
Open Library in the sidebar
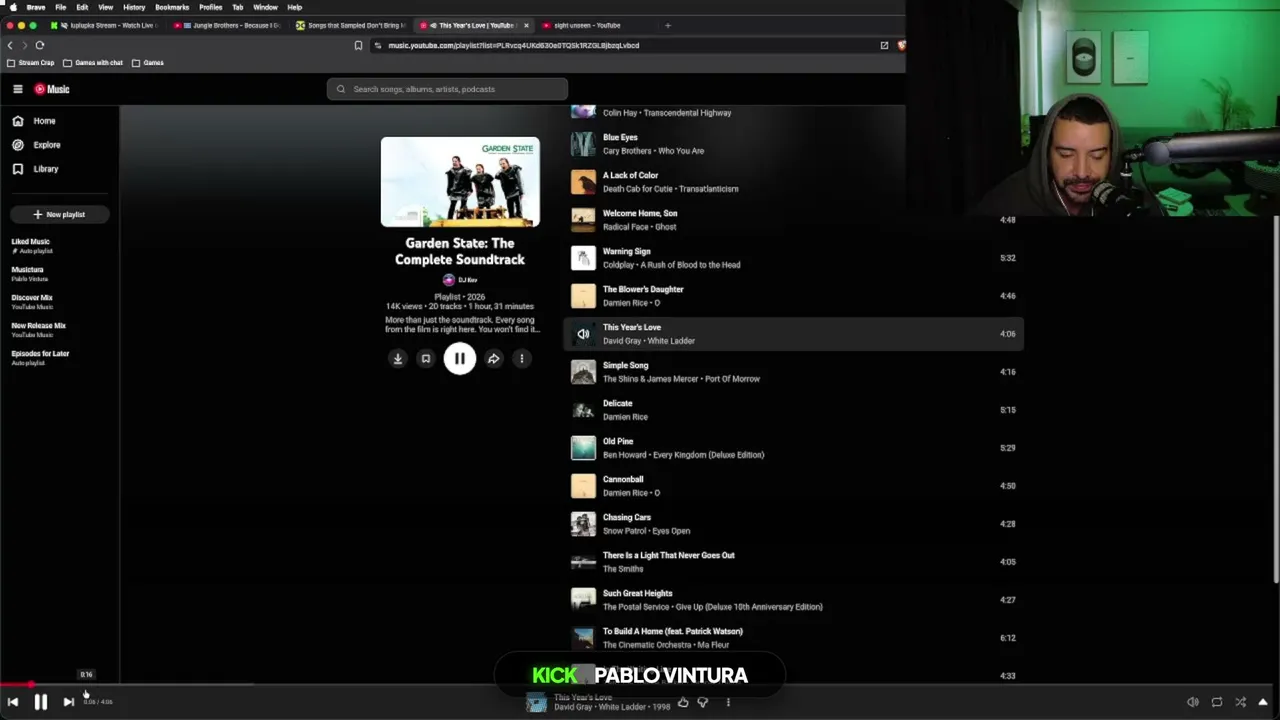35,169
